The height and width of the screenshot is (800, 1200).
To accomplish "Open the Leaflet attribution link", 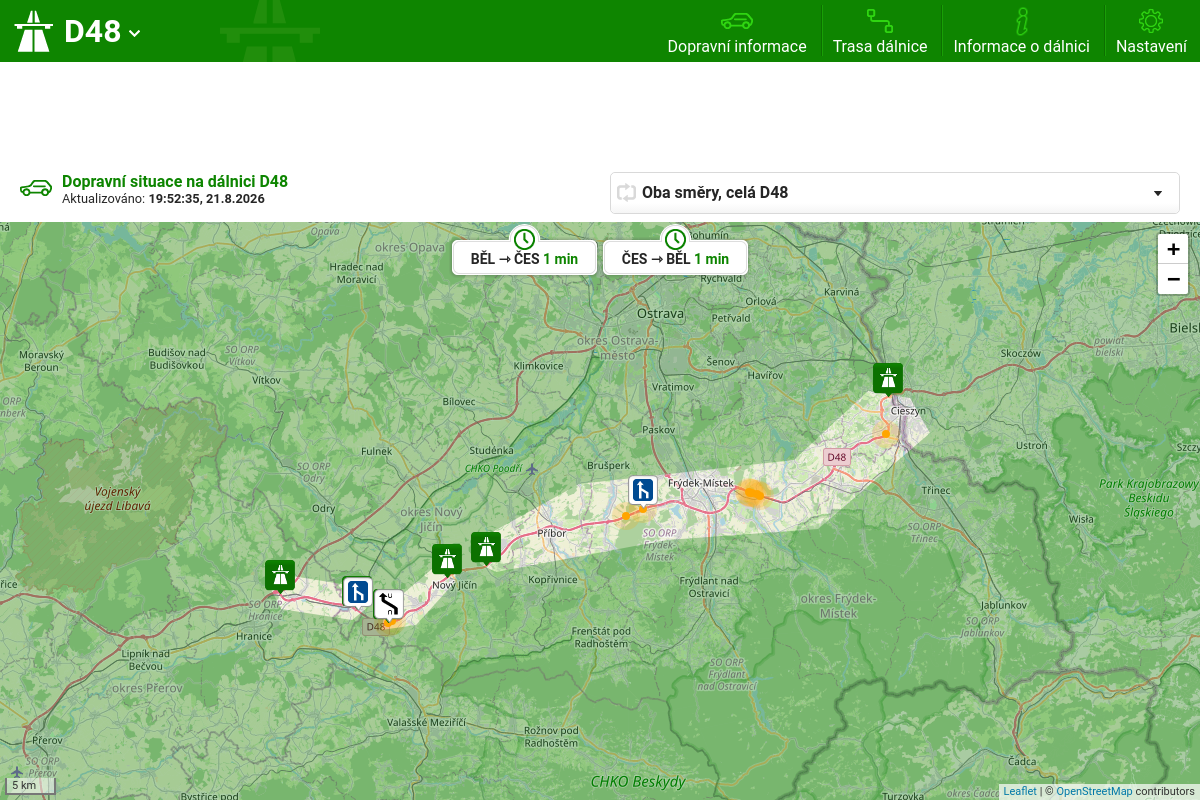I will 1020,791.
